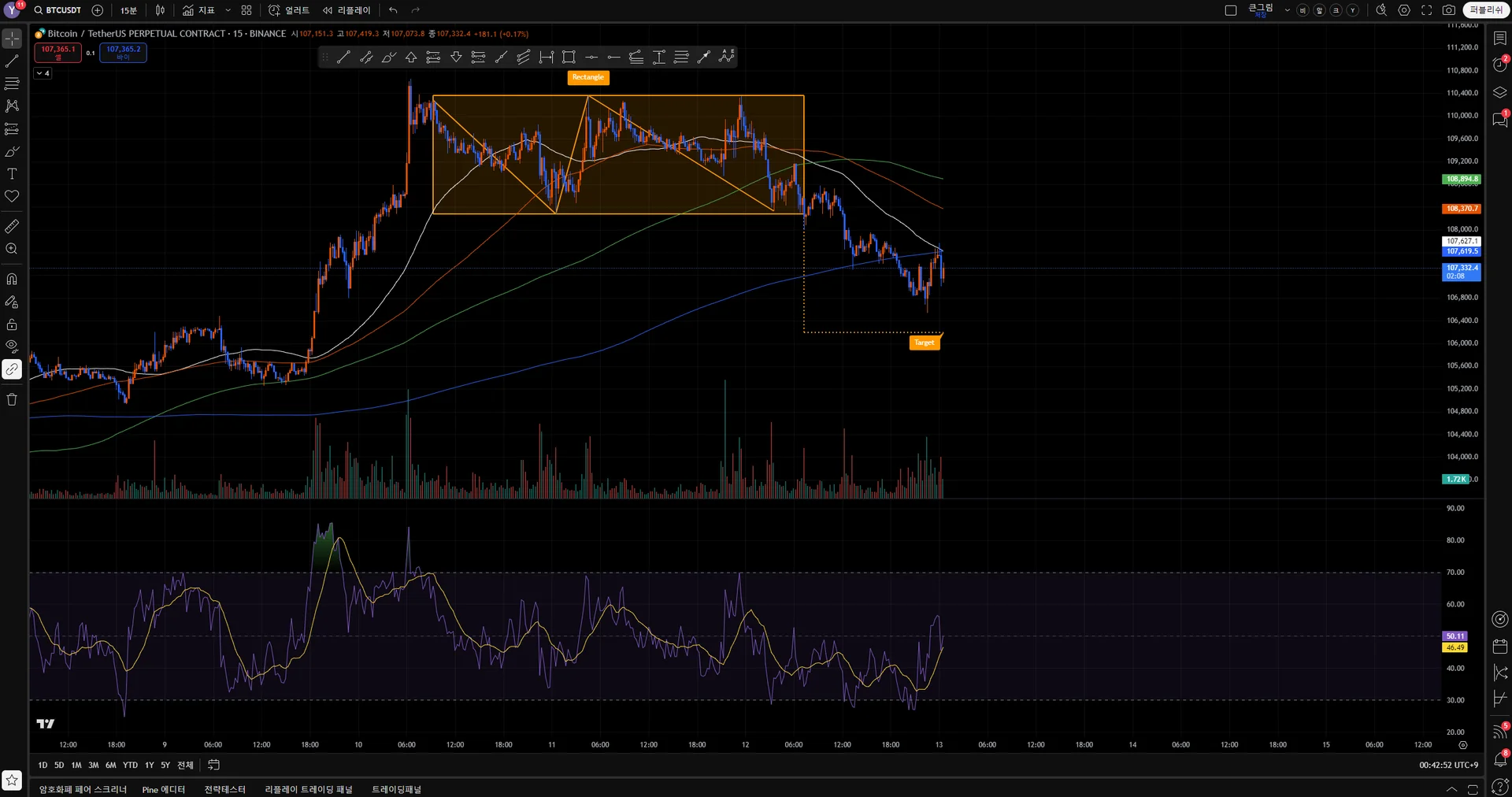1512x797 pixels.
Task: Select the zigzag pattern icon in drawing toolbar
Action: [727, 57]
